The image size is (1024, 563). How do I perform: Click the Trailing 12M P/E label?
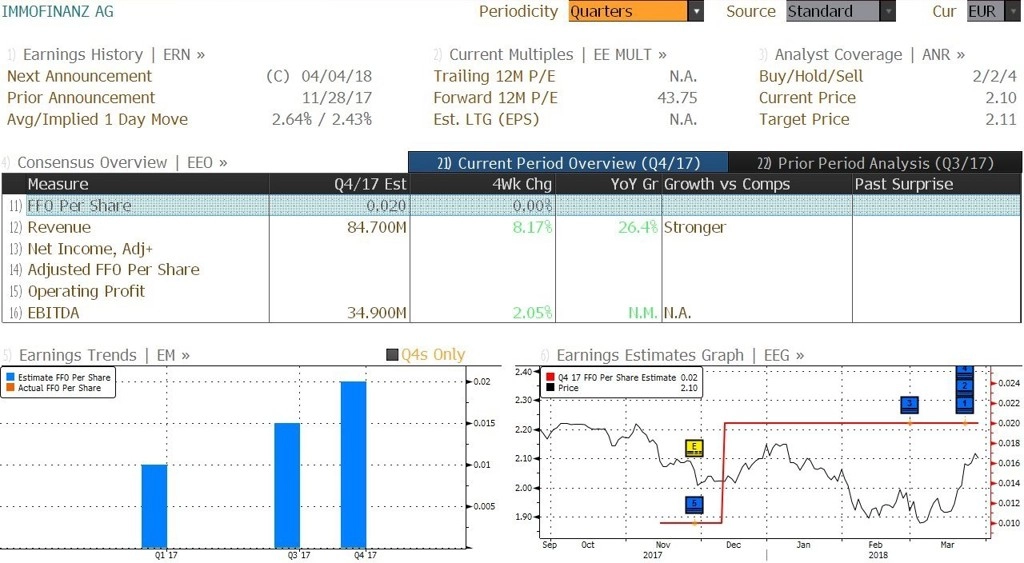tap(494, 76)
